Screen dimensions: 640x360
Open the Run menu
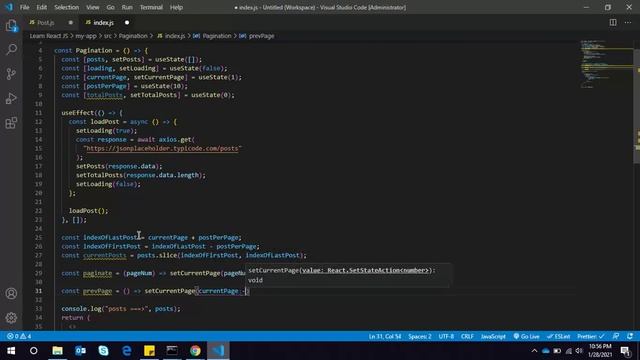[127, 7]
